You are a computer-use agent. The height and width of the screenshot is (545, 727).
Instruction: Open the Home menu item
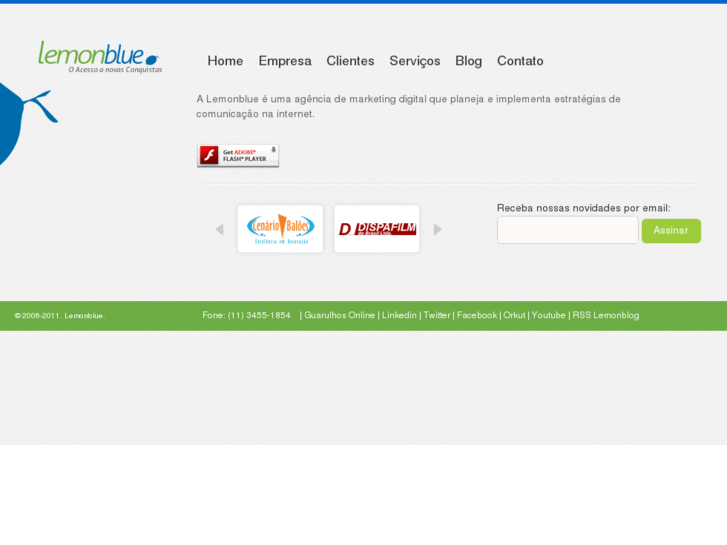point(225,61)
